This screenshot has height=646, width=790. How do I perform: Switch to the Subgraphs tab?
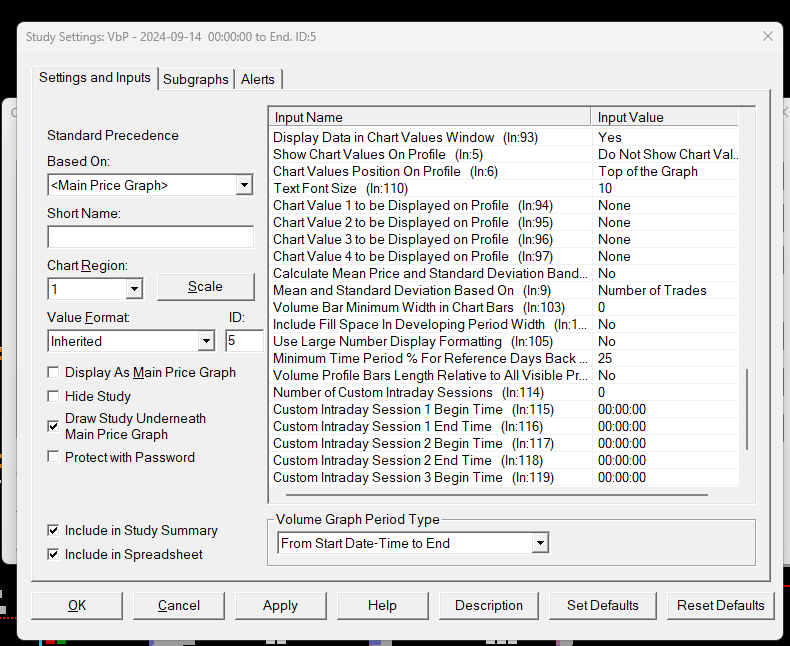196,79
